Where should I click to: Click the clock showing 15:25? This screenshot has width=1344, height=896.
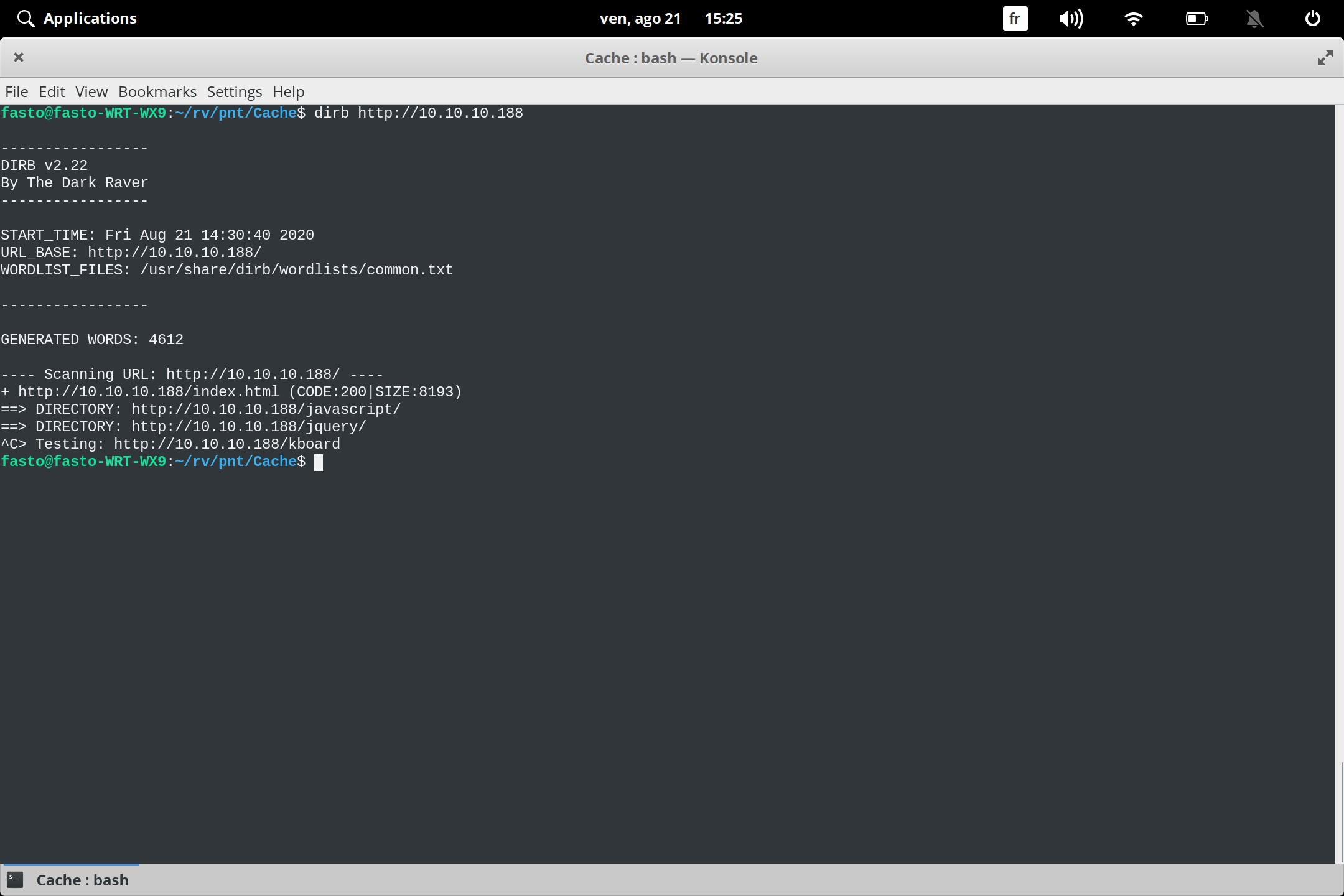pyautogui.click(x=724, y=18)
